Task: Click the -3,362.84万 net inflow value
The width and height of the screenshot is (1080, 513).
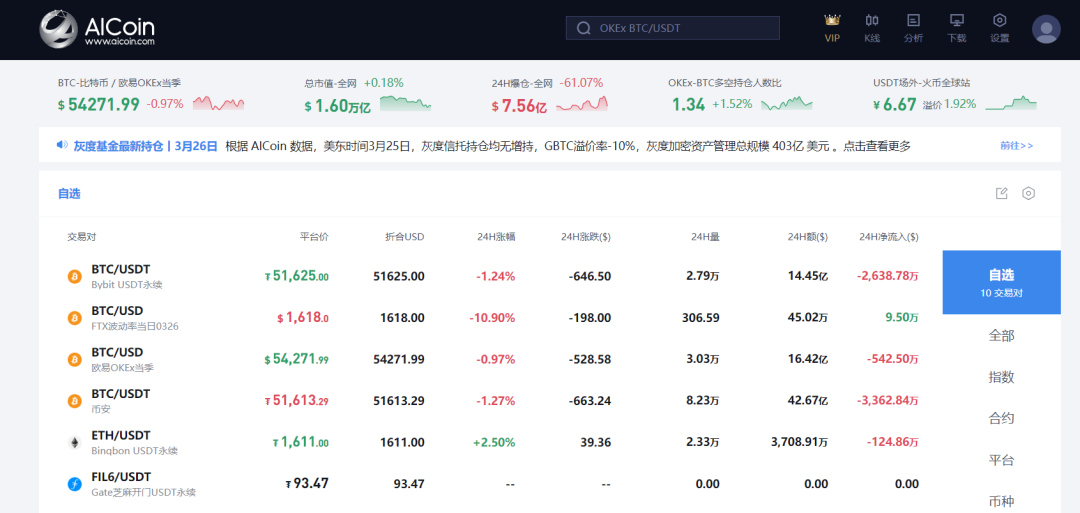Action: click(888, 401)
